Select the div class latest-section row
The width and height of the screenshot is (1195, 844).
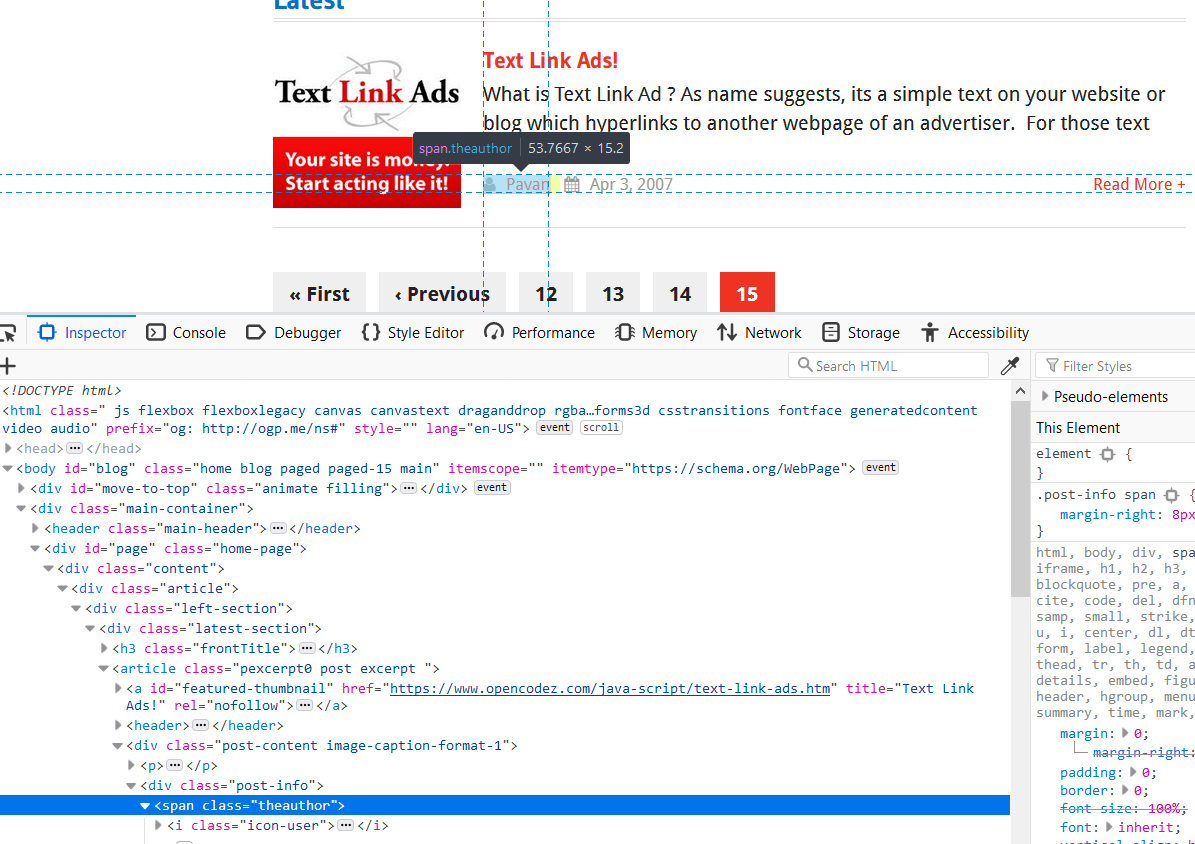pos(505,628)
